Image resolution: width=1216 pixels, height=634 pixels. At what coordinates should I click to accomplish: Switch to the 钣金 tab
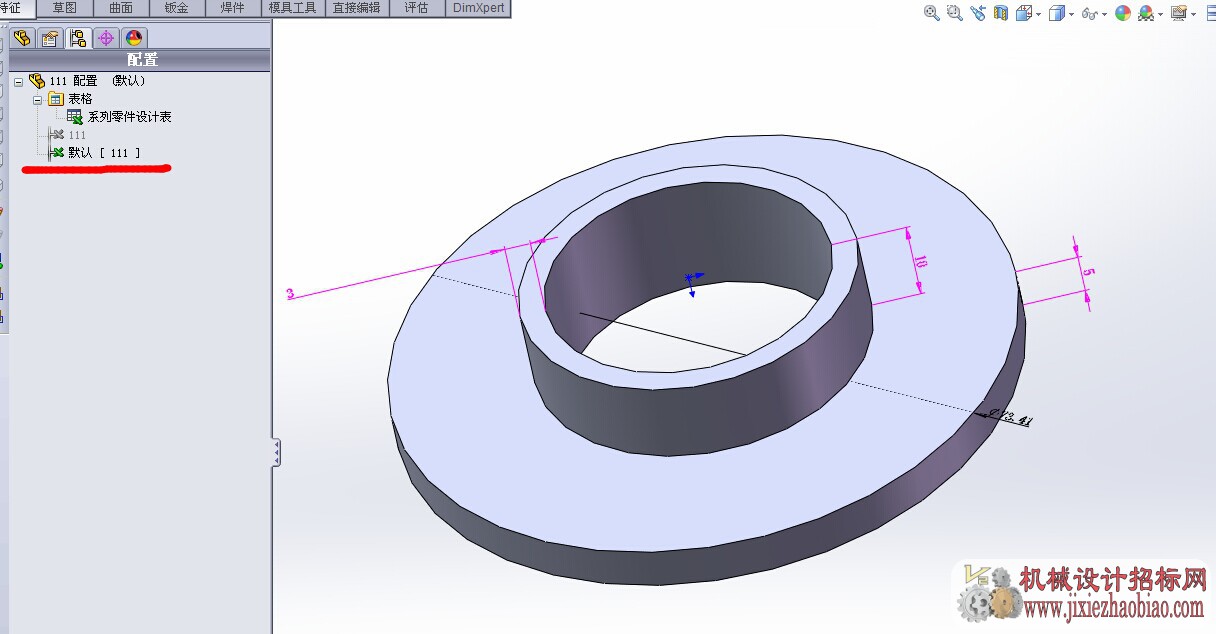177,8
